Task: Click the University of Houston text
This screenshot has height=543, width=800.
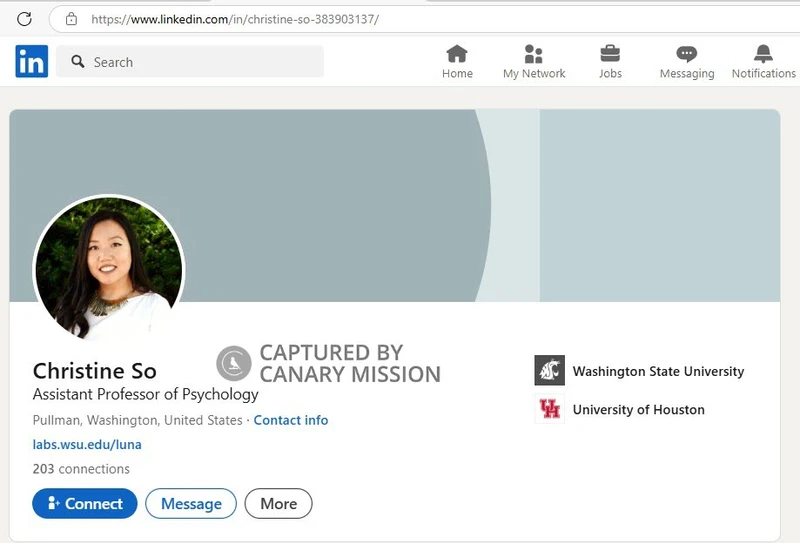Action: coord(638,409)
